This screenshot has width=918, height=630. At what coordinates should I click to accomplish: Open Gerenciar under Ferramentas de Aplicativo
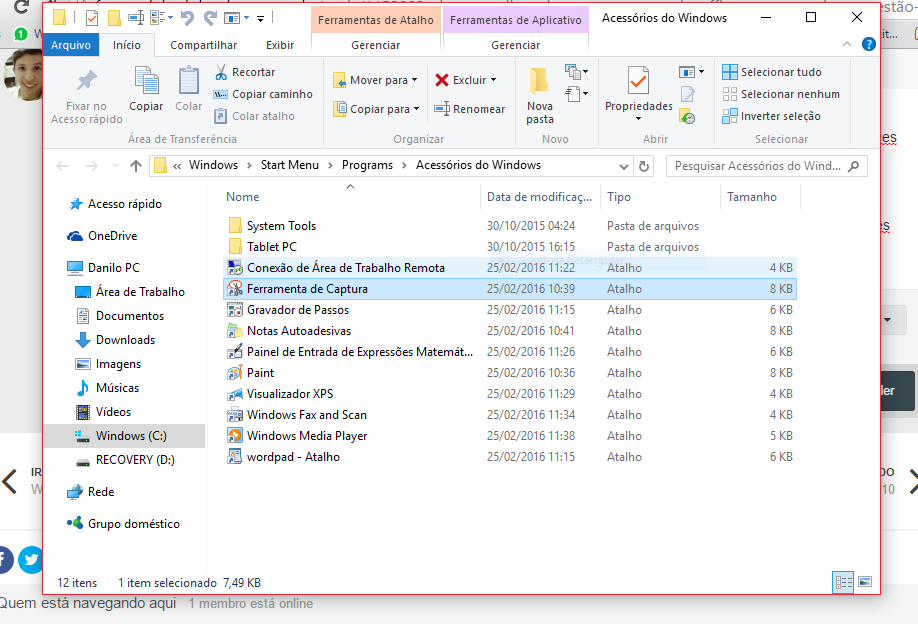click(x=515, y=45)
